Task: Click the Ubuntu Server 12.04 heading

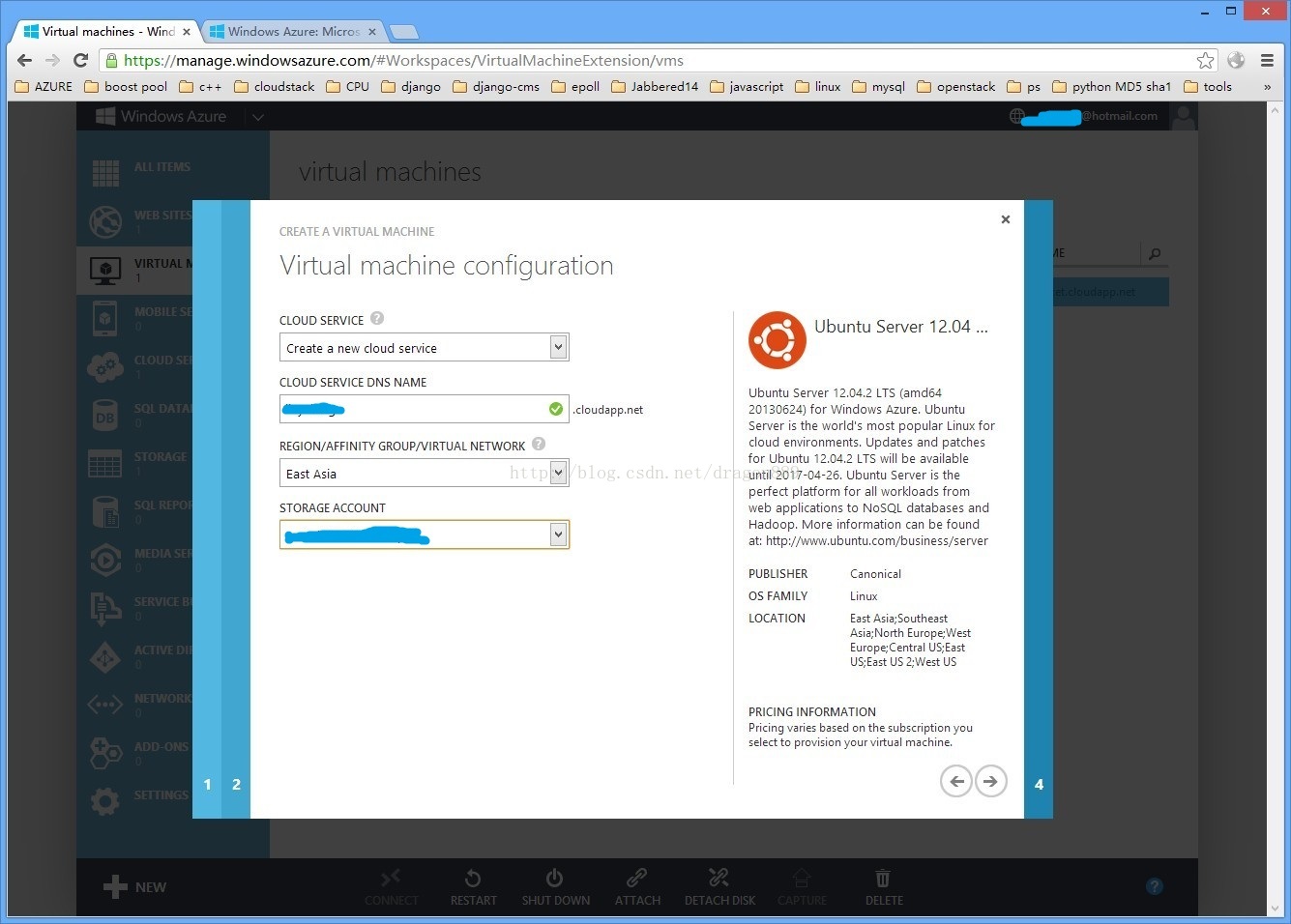Action: pyautogui.click(x=900, y=327)
